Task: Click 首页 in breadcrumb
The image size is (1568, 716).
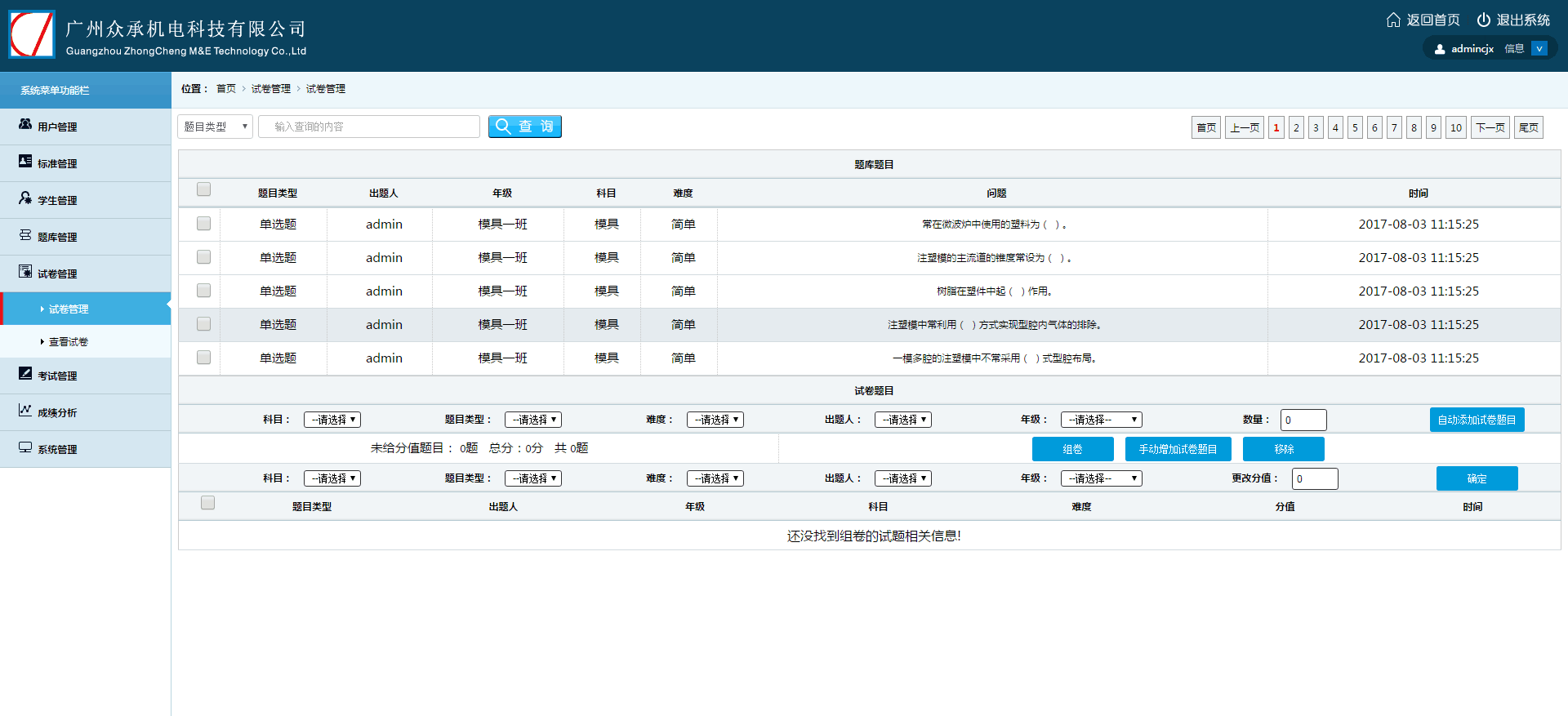Action: (226, 89)
